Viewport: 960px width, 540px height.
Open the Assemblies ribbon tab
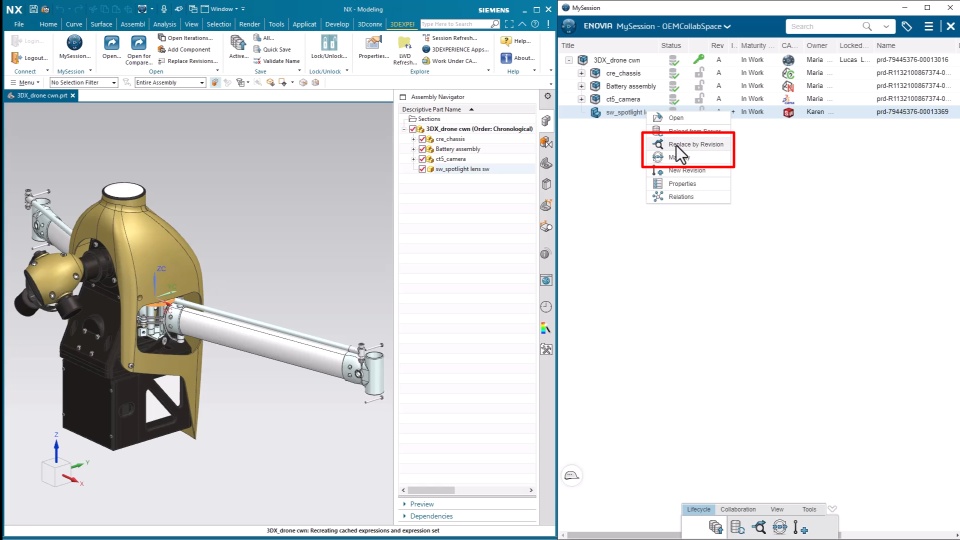[x=132, y=24]
